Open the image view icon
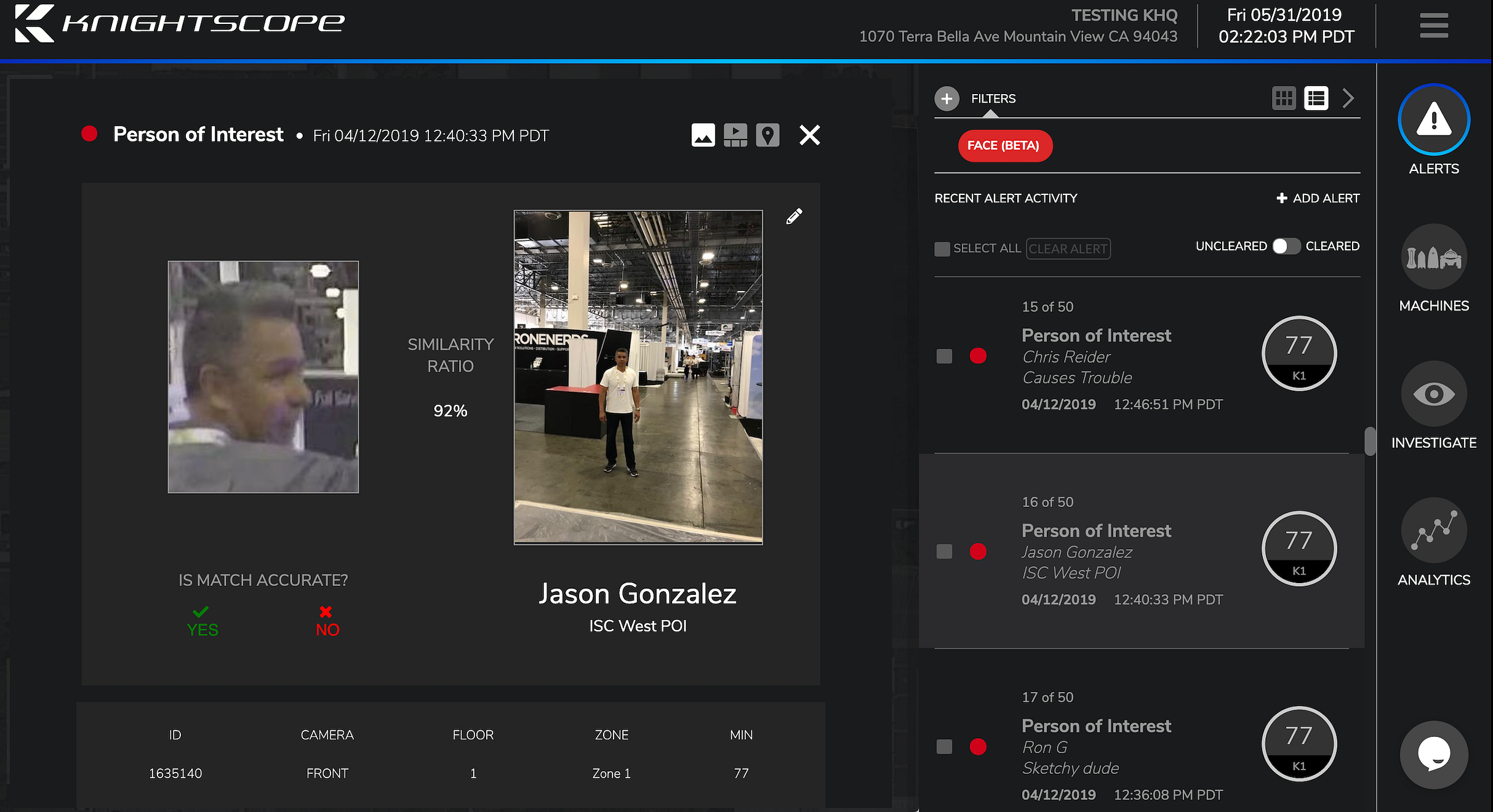 click(703, 135)
